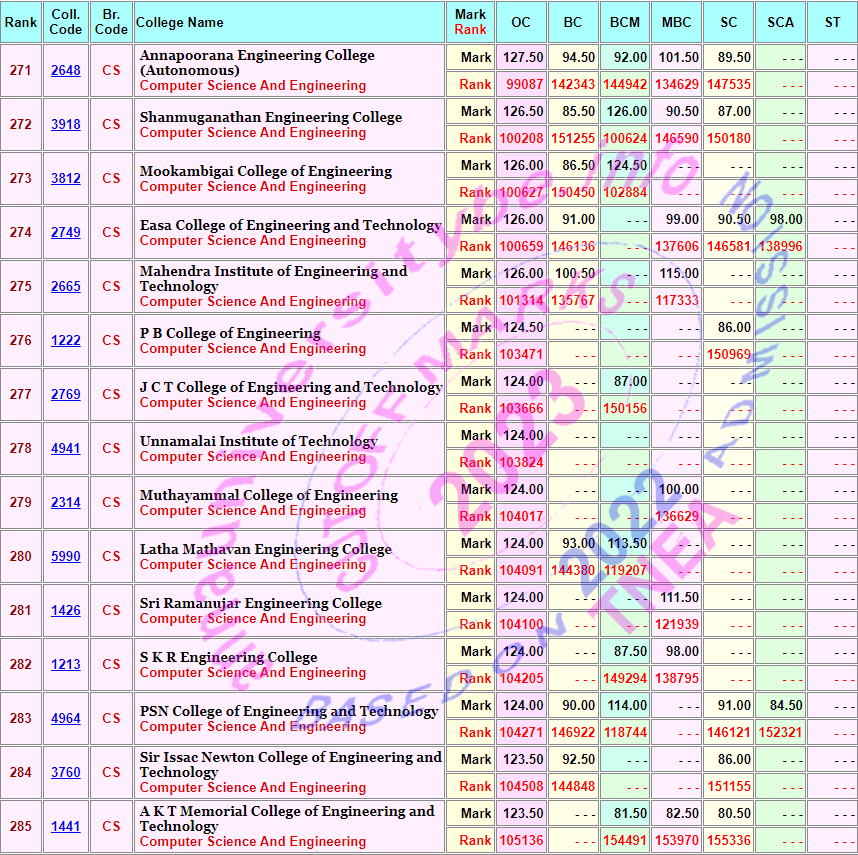This screenshot has height=855, width=858.
Task: Open college code 3918 link
Action: pos(66,125)
